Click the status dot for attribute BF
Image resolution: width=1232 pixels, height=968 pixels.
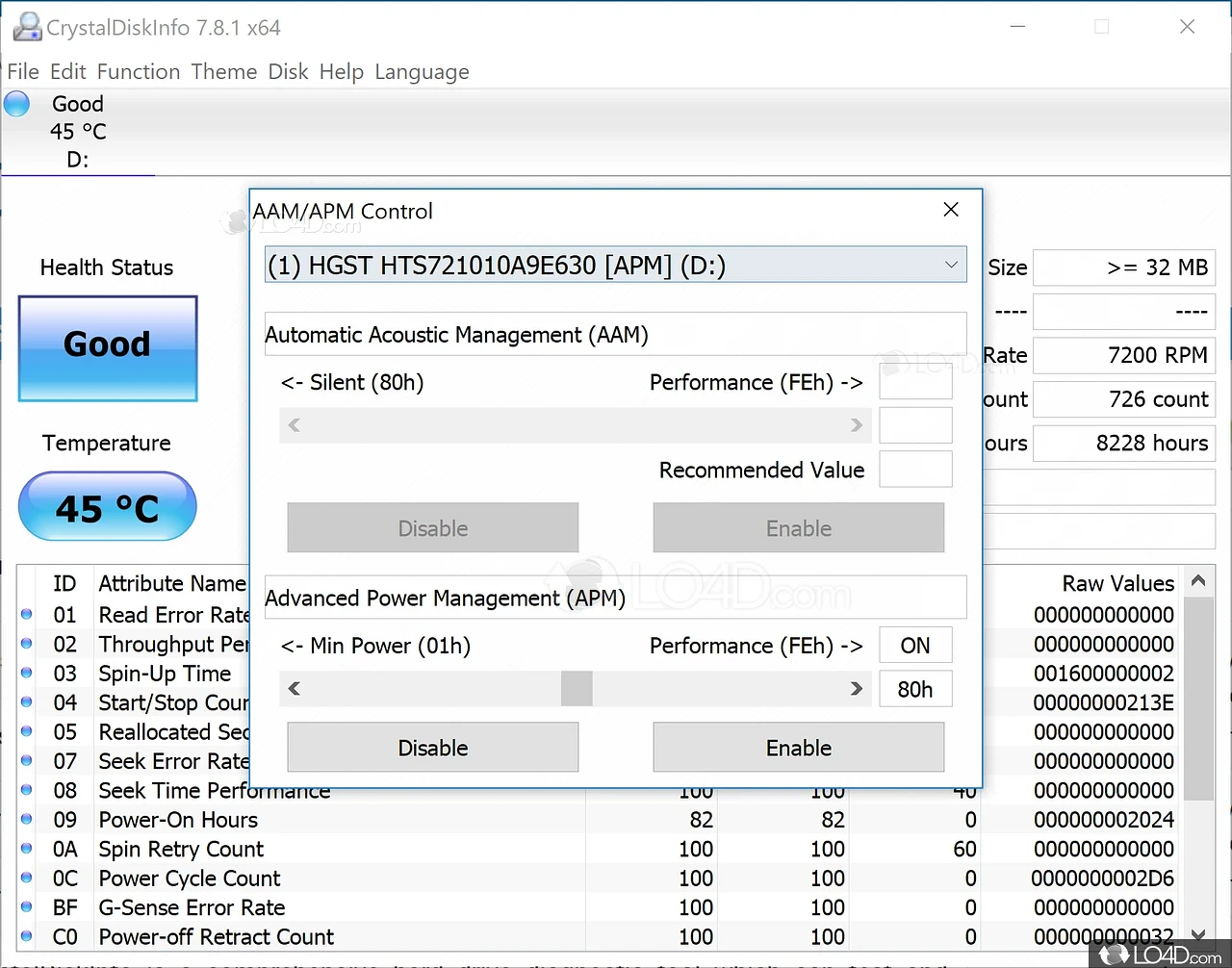pyautogui.click(x=27, y=907)
